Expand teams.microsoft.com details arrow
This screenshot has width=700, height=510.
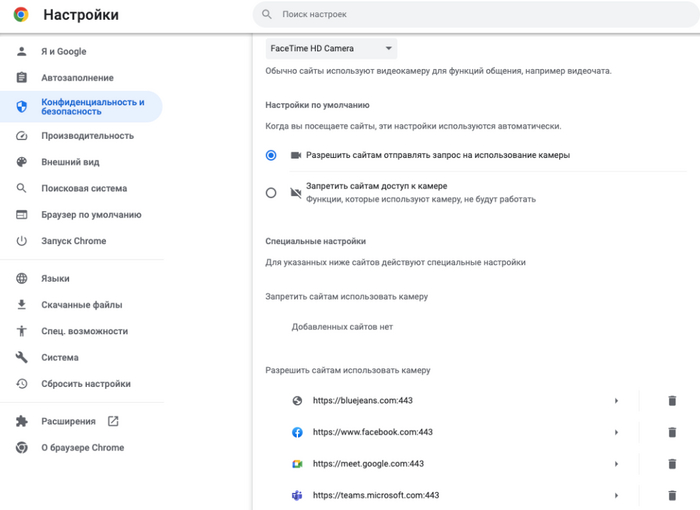(x=617, y=495)
